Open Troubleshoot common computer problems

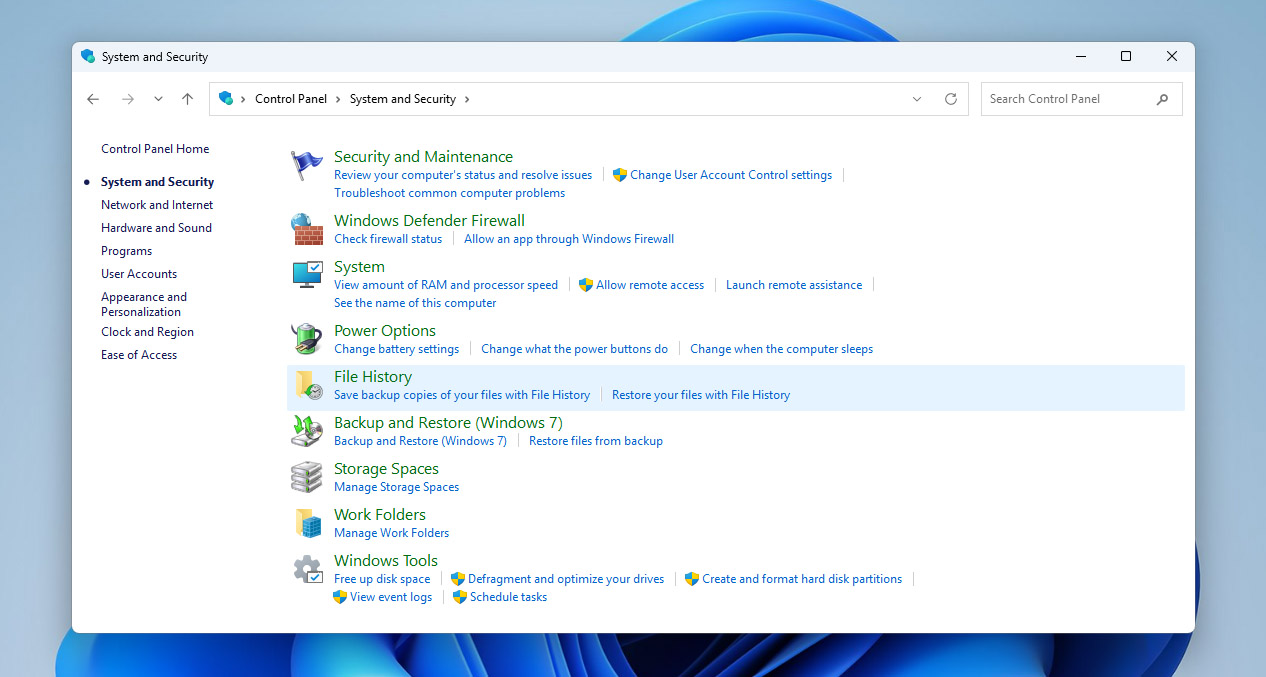(449, 193)
